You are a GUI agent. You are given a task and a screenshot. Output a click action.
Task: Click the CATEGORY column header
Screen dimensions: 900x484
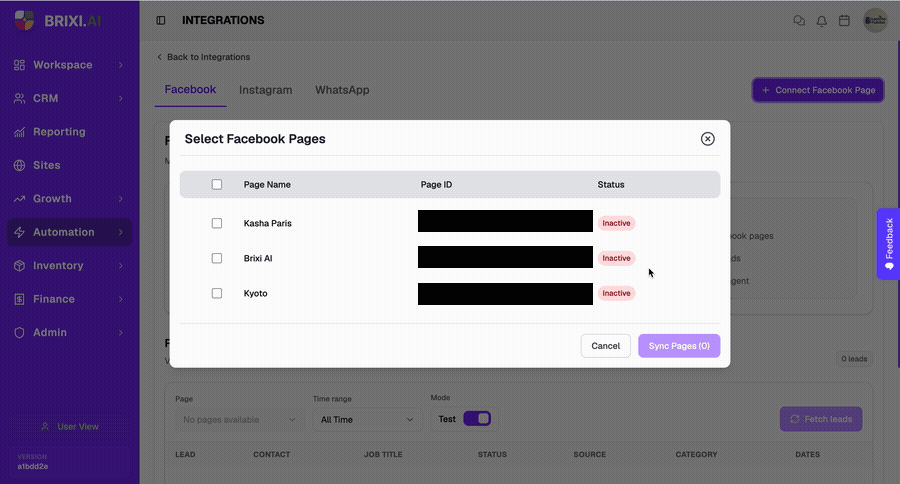[696, 454]
